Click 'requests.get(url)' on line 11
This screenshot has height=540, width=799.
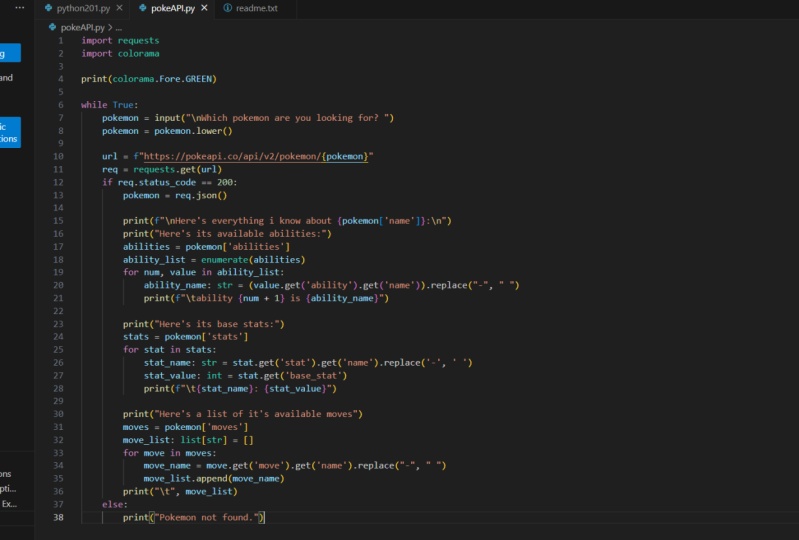coord(177,170)
